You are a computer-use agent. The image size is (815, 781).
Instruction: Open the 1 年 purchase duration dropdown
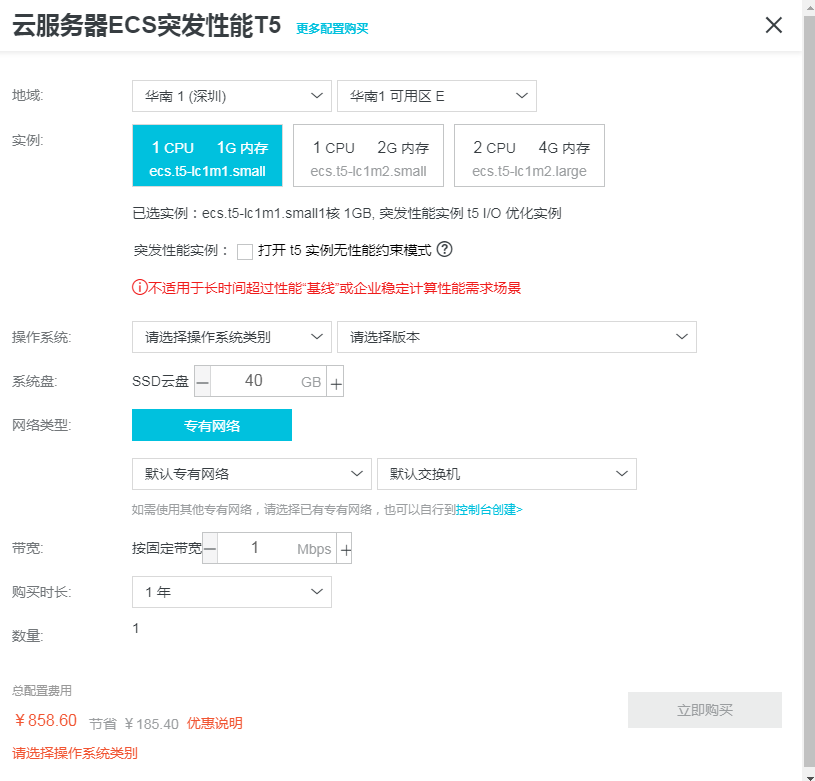232,592
